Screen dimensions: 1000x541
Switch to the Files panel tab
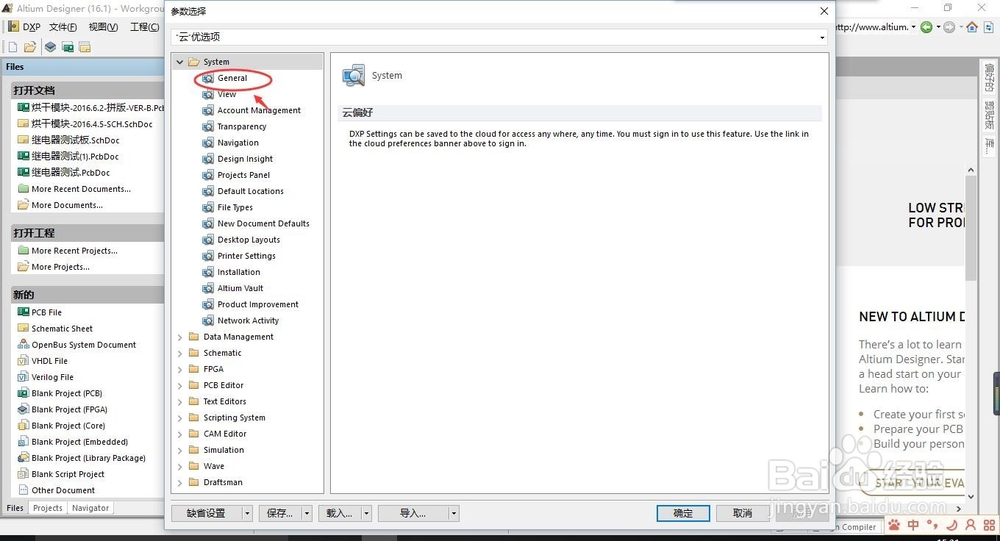(x=15, y=508)
